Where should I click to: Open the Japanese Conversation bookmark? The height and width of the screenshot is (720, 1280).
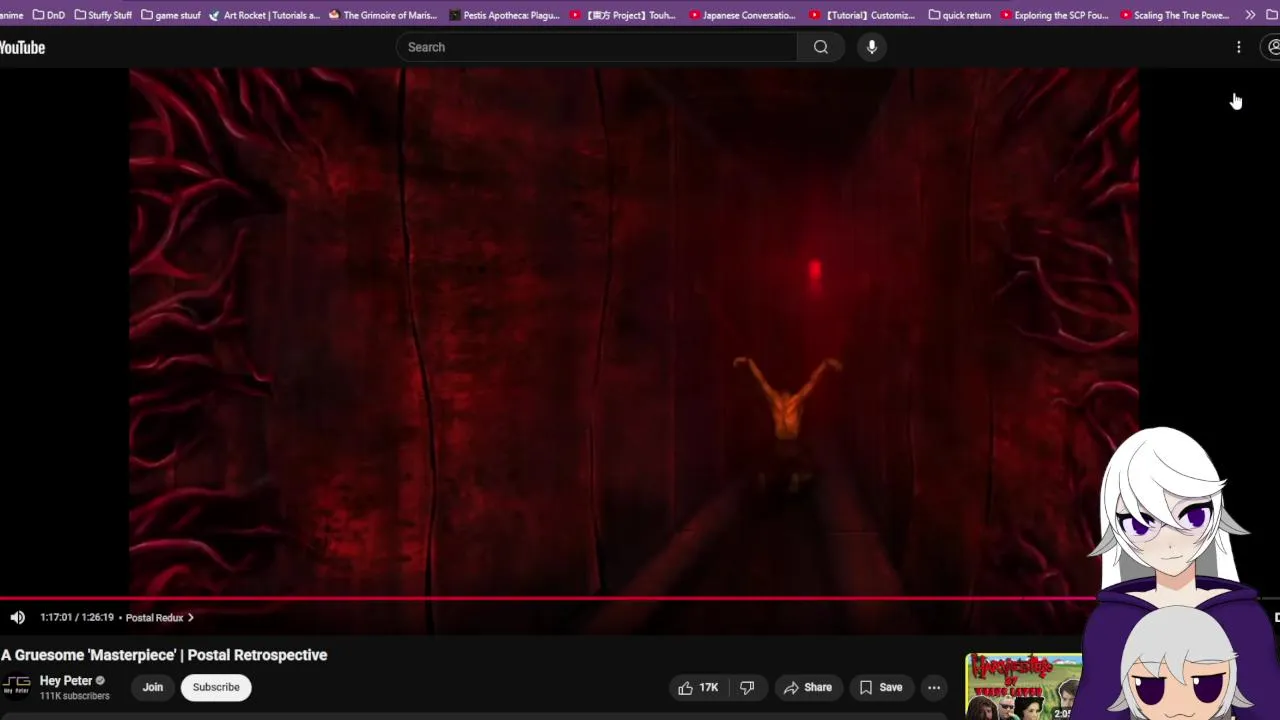click(743, 15)
